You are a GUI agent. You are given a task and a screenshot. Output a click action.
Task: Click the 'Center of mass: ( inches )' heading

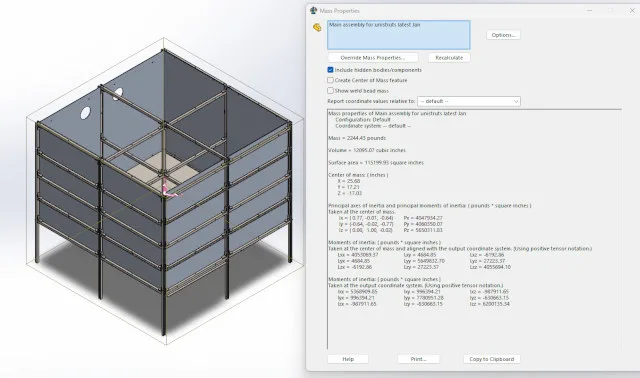(x=358, y=175)
